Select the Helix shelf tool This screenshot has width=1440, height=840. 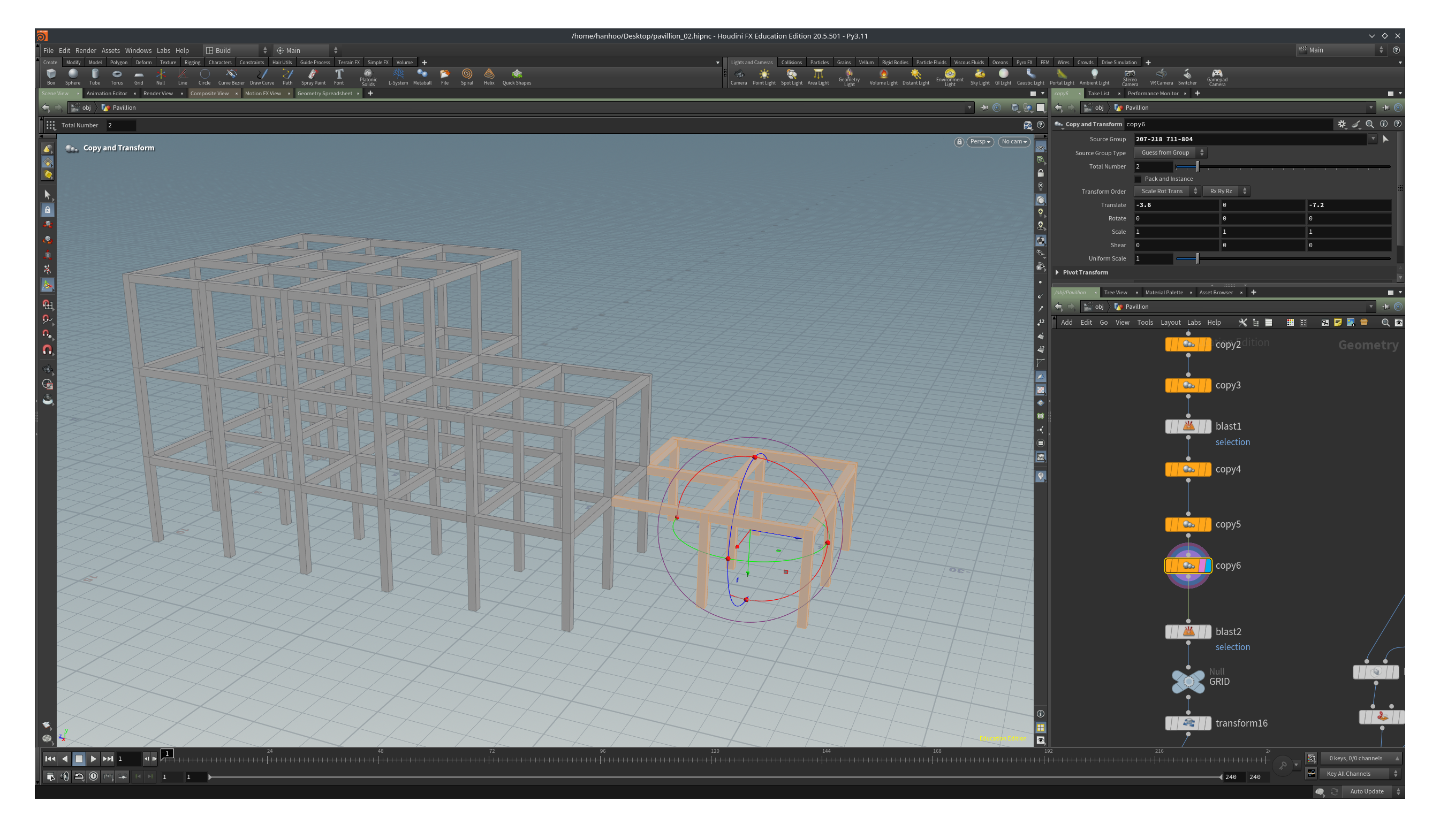point(489,77)
